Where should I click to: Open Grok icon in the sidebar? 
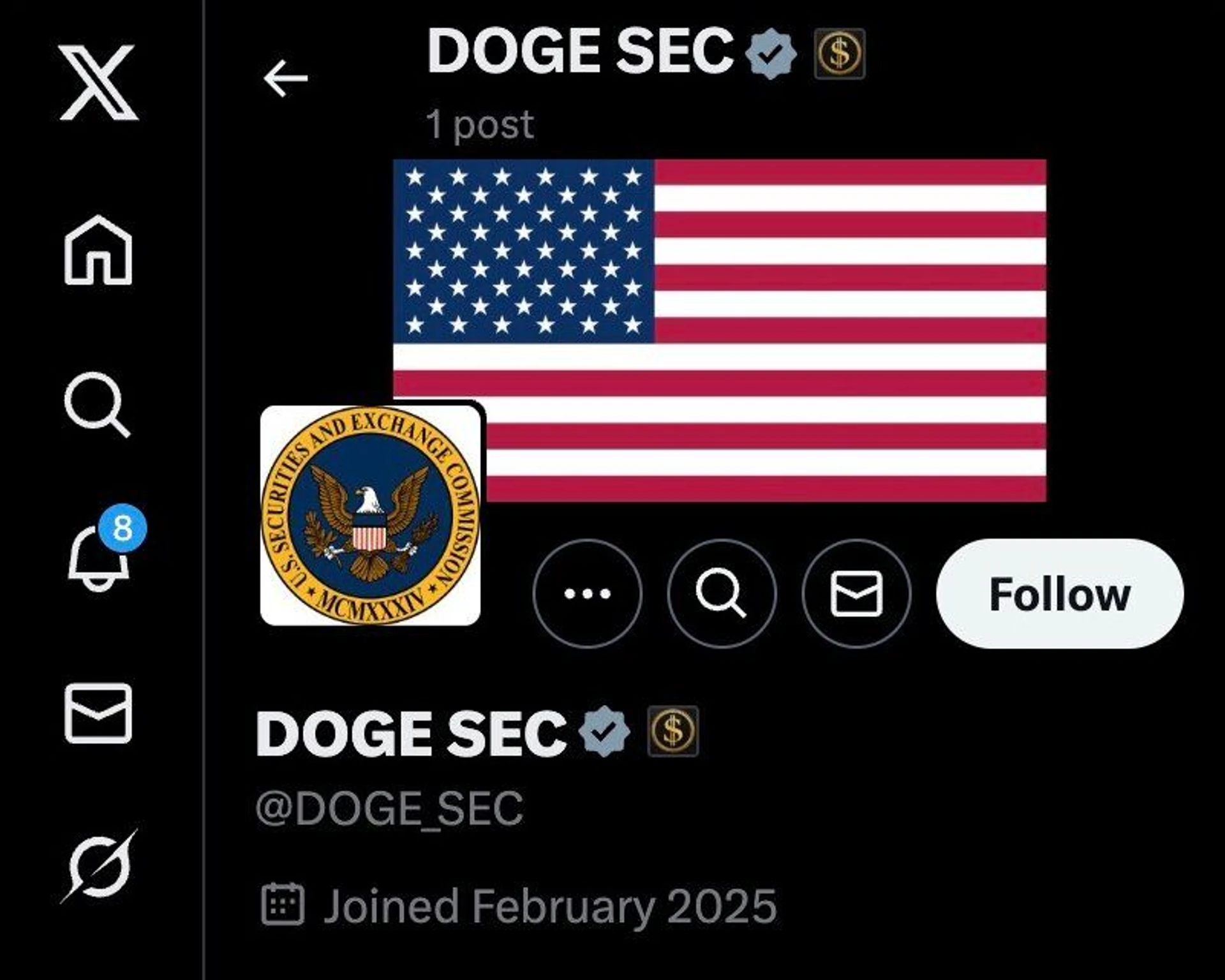coord(99,866)
